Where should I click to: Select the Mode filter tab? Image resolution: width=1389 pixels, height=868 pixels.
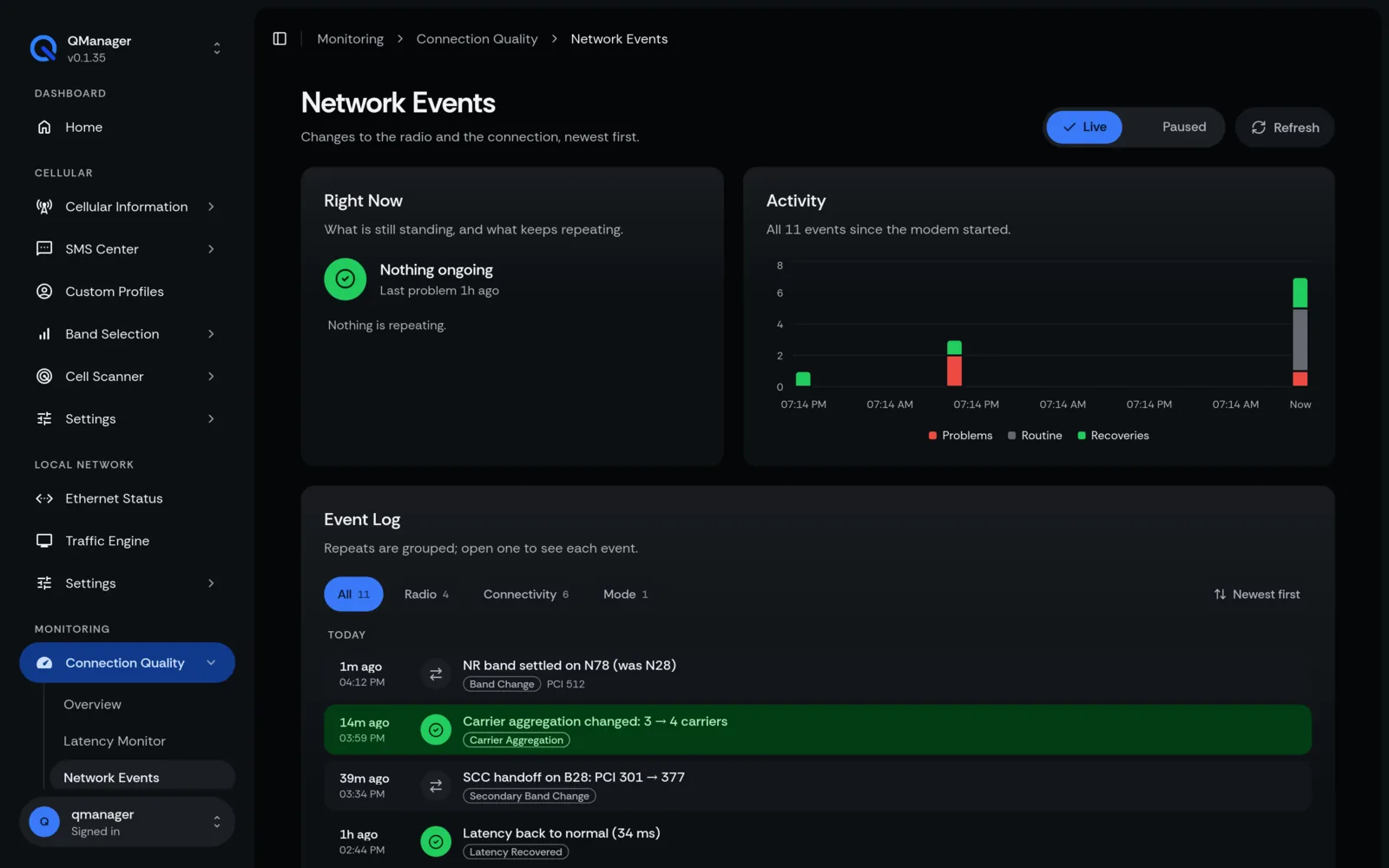(x=626, y=595)
